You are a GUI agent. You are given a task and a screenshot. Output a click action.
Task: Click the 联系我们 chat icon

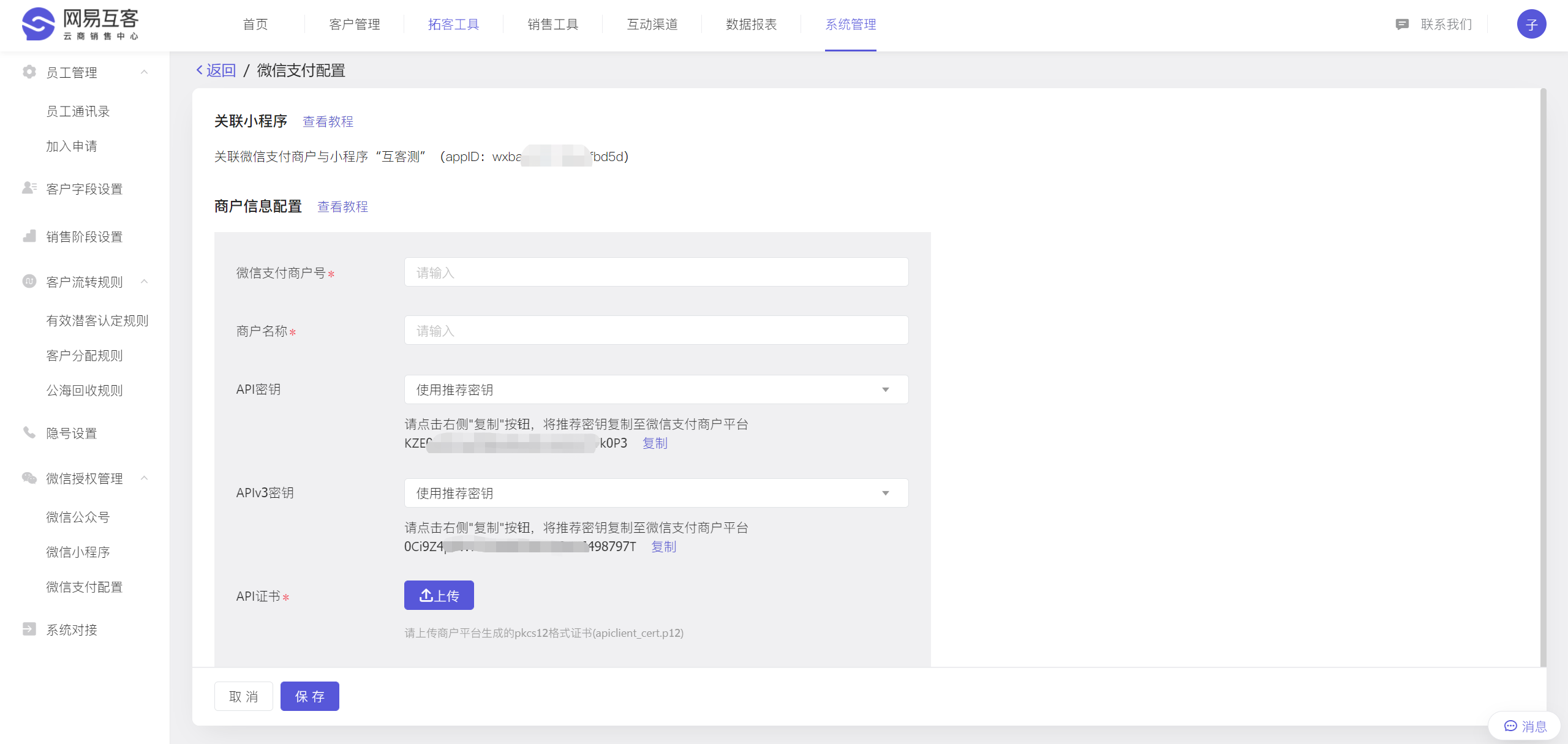click(1402, 24)
